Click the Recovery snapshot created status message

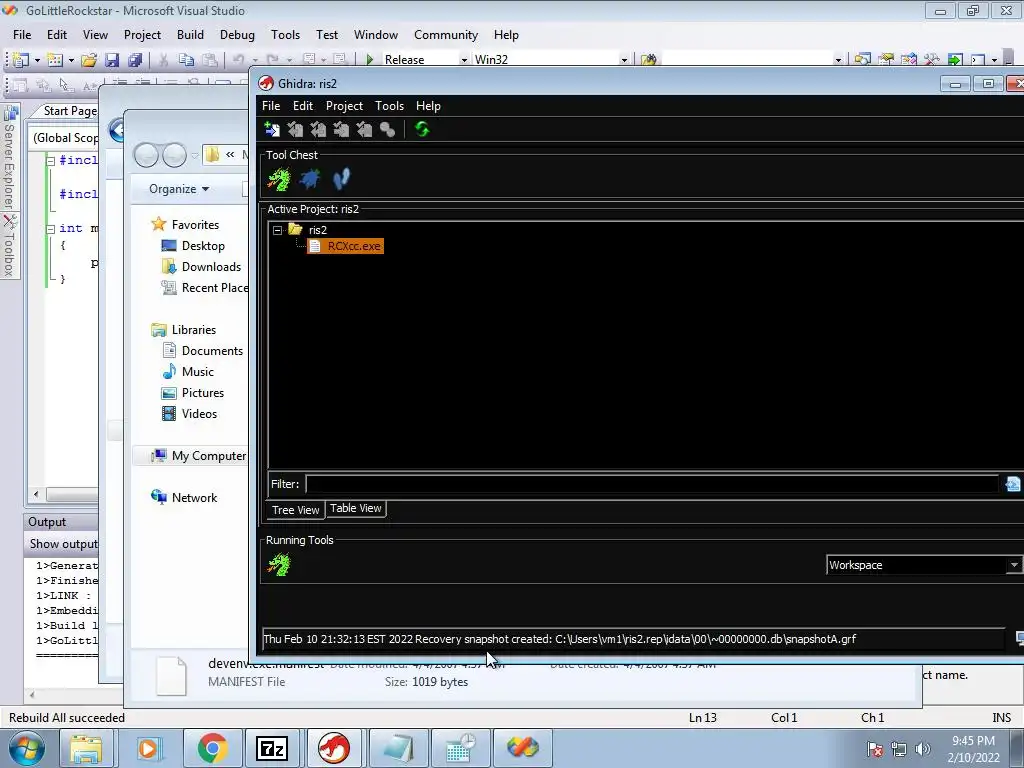pyautogui.click(x=560, y=639)
